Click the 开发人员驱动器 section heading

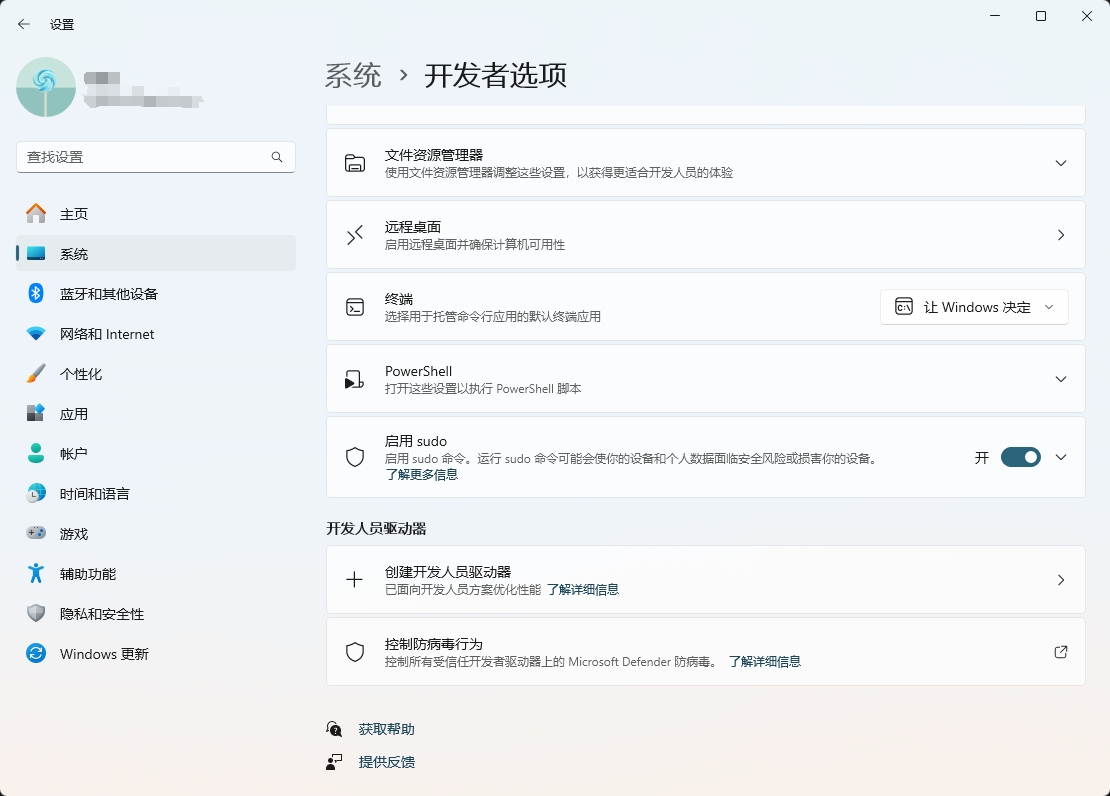coord(376,528)
